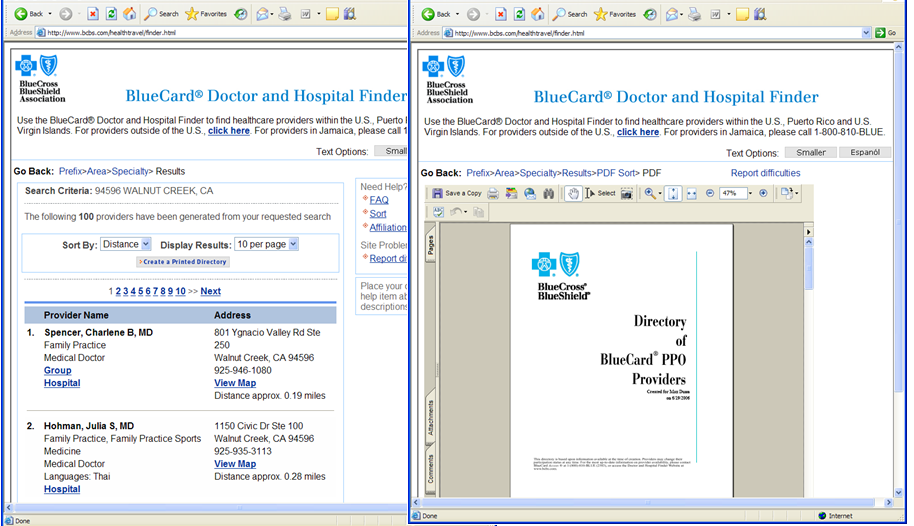Screen dimensions: 914x526
Task: Click Refresh icon in right browser window
Action: point(519,14)
